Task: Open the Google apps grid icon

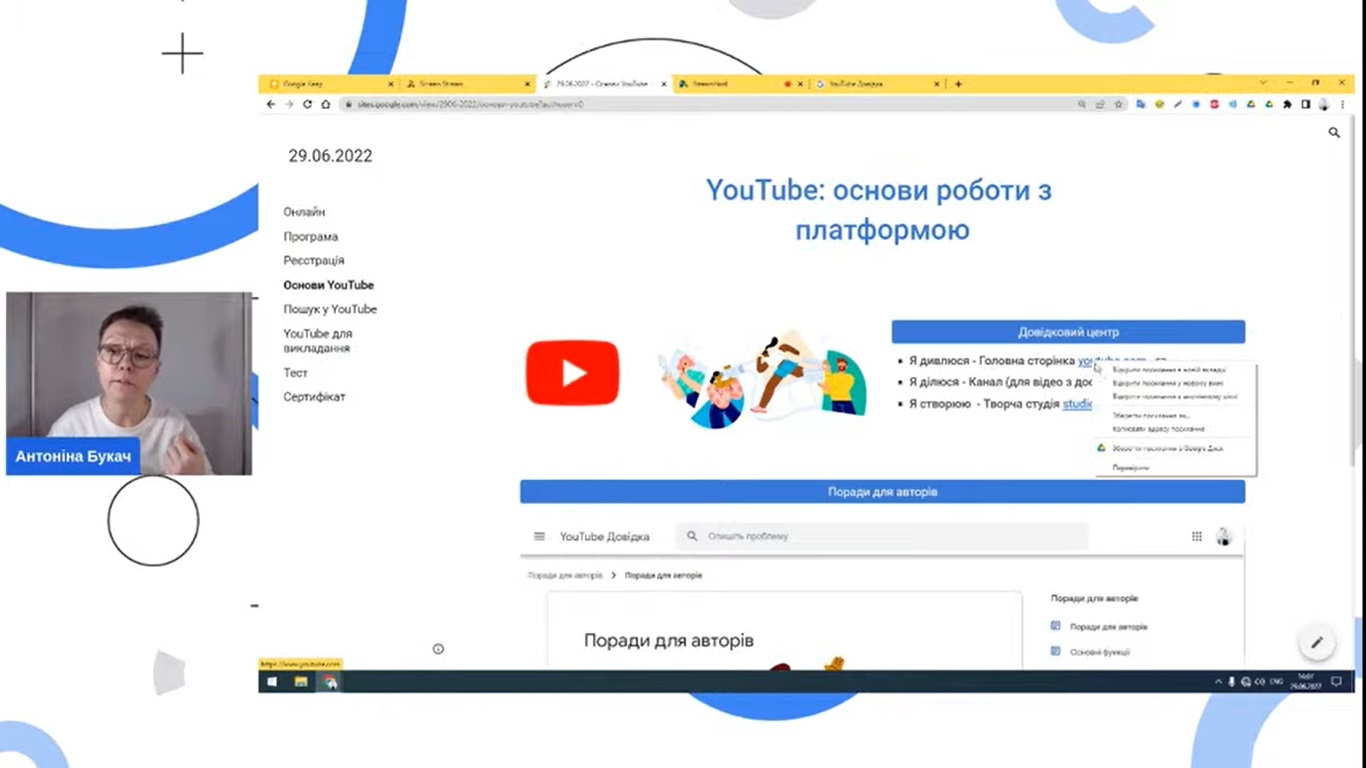Action: pyautogui.click(x=1197, y=537)
